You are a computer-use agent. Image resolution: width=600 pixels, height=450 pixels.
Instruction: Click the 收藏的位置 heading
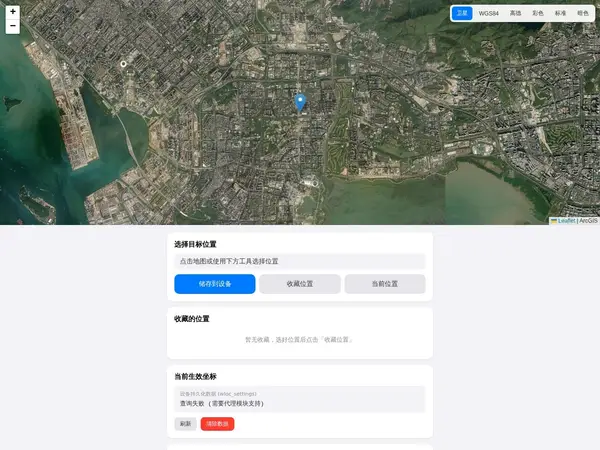click(192, 319)
